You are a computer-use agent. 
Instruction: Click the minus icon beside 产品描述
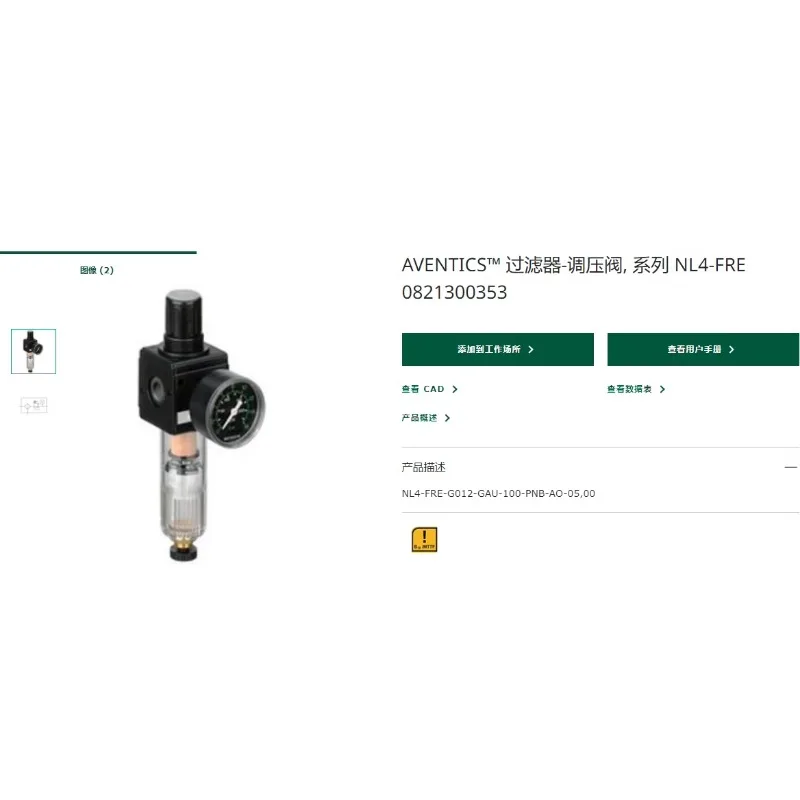click(x=790, y=467)
